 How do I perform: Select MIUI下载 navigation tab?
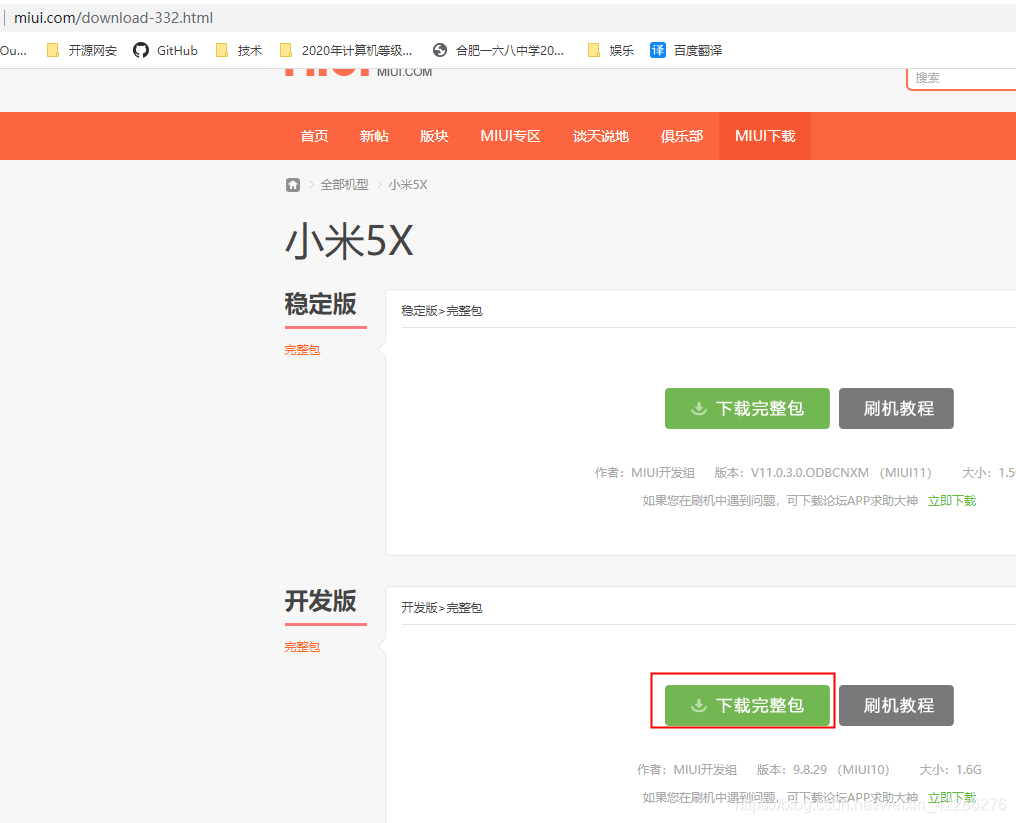click(765, 136)
